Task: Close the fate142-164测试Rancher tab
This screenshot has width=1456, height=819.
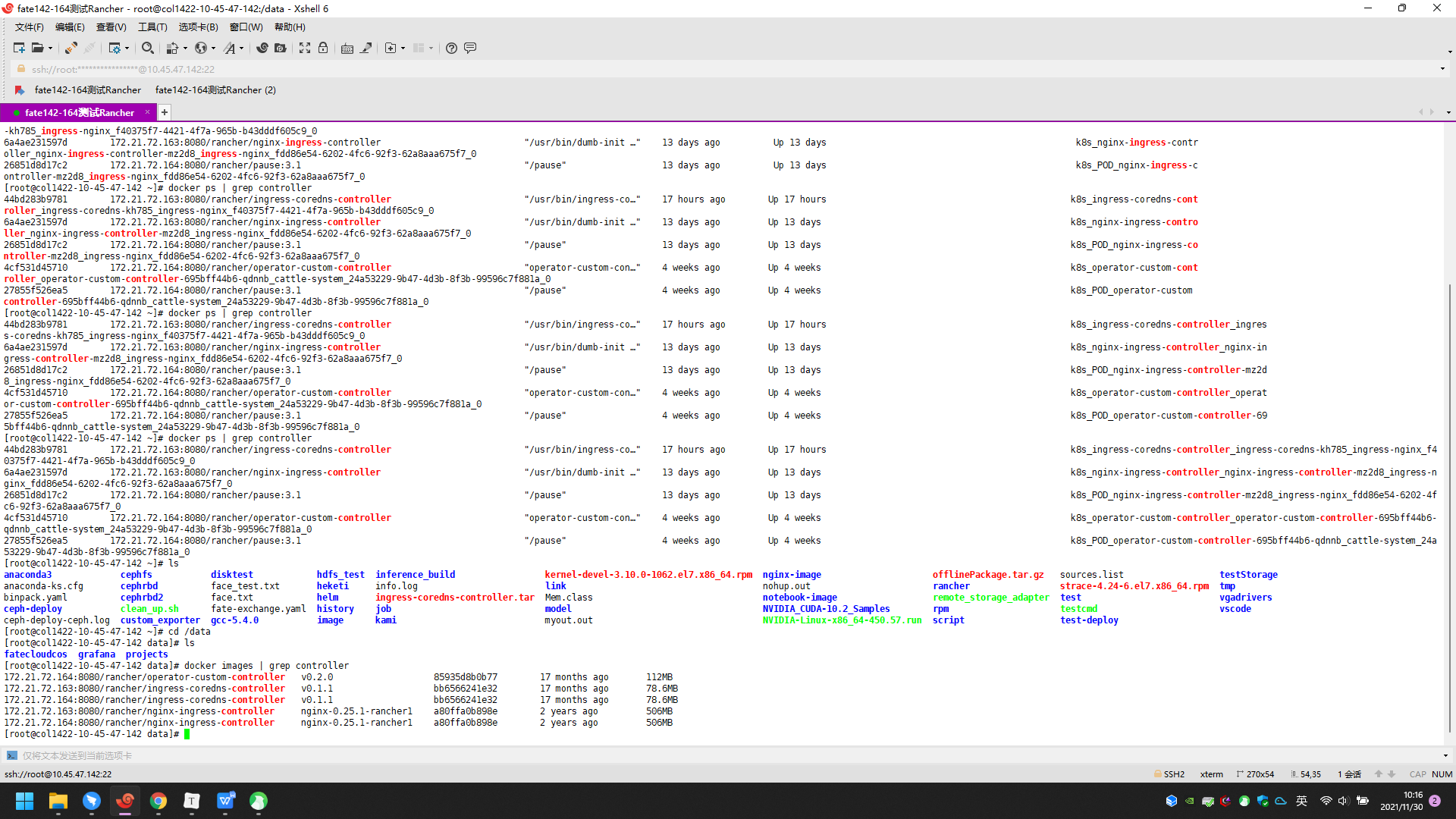Action: click(147, 112)
